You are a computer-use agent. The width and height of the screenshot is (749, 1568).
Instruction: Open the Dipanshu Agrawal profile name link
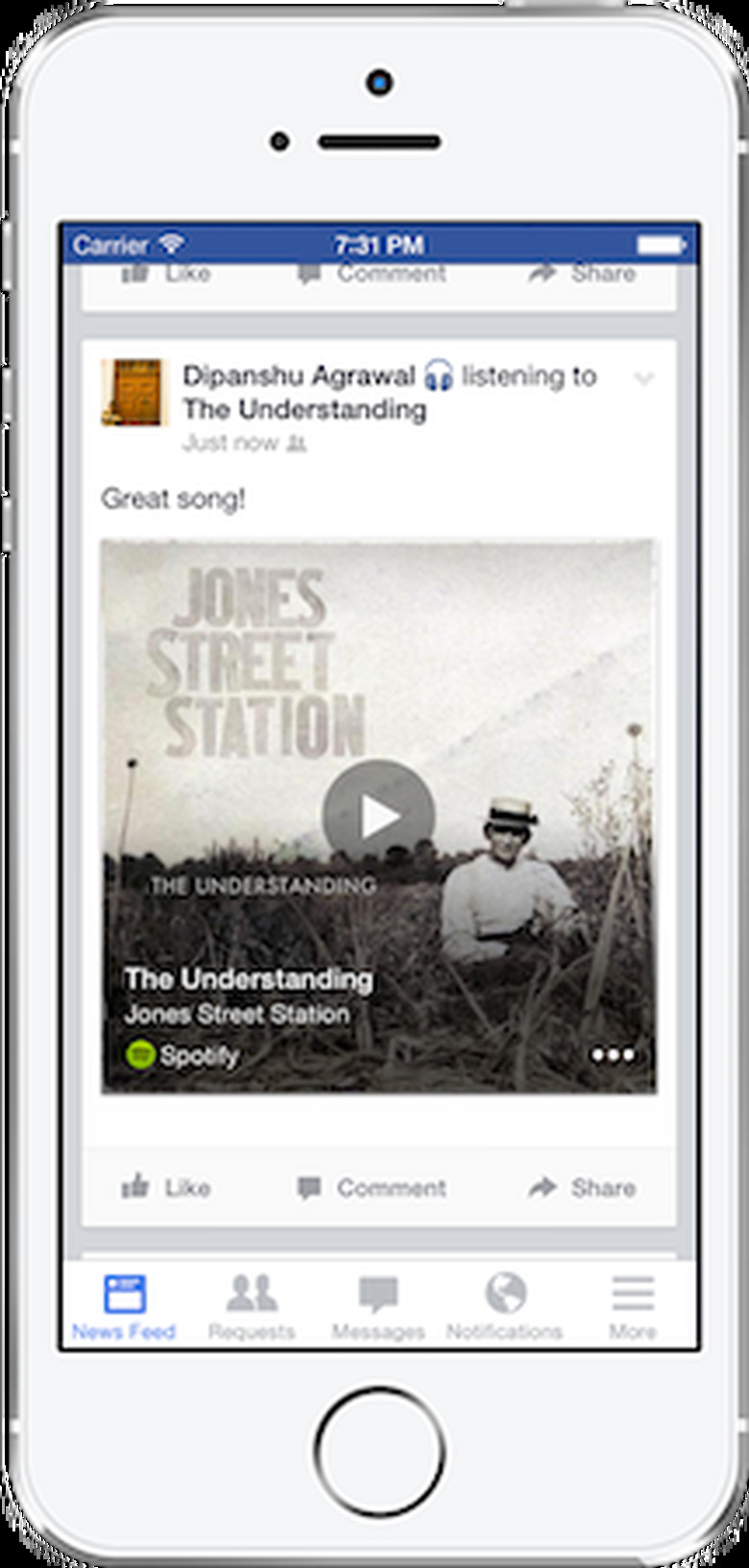click(x=299, y=376)
